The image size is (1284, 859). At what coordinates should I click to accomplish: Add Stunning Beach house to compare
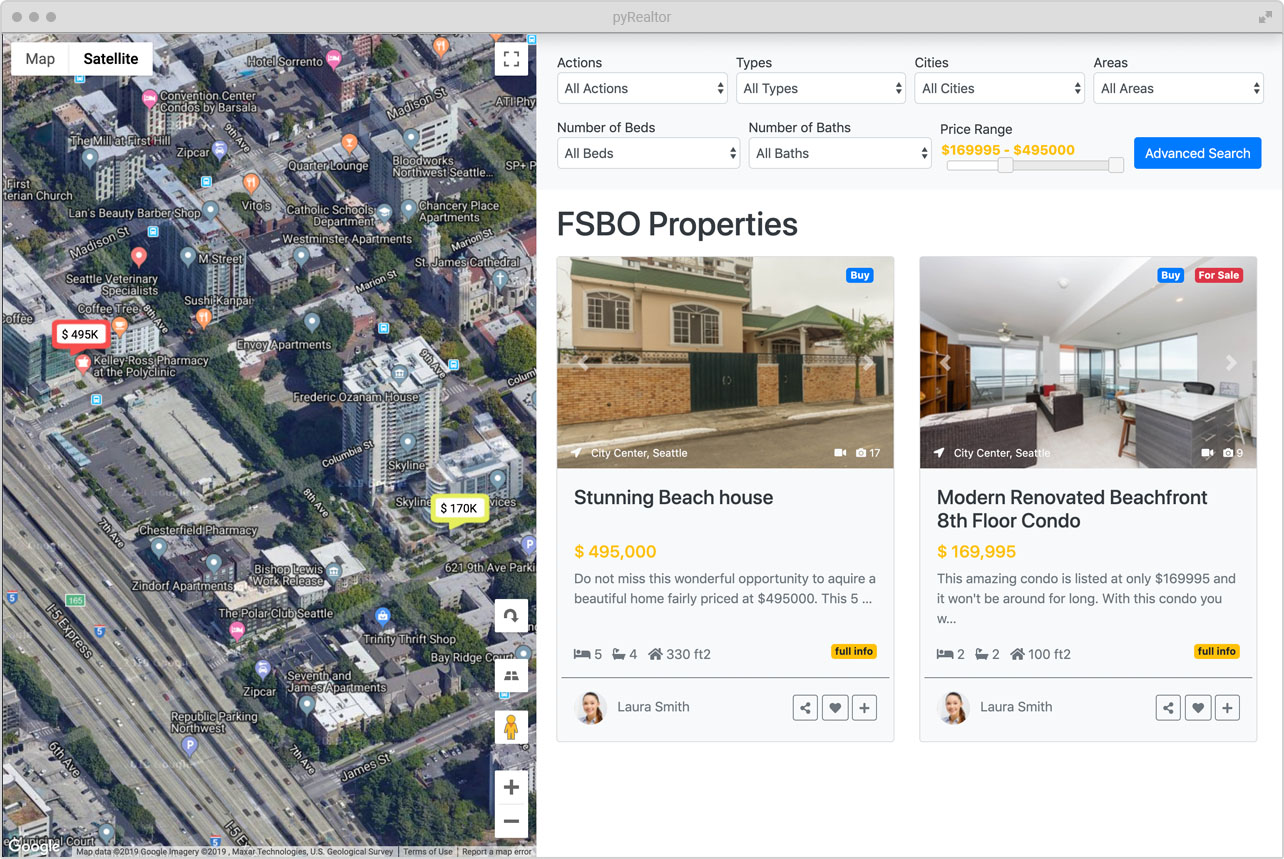865,708
